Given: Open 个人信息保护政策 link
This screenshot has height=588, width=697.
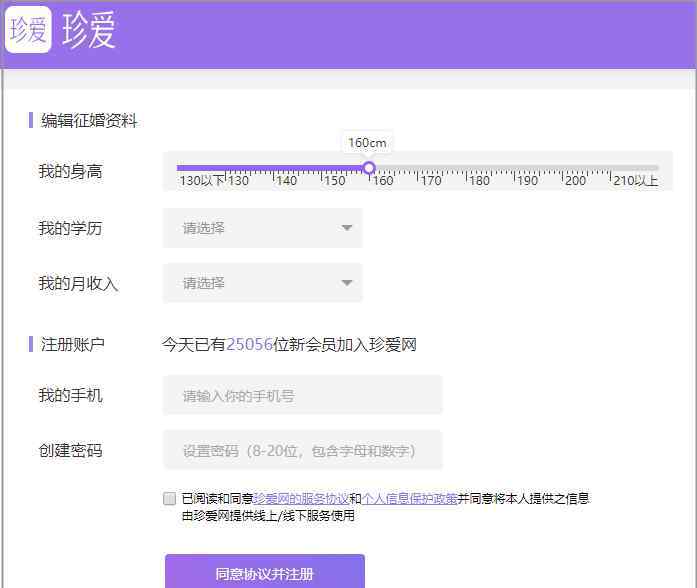Looking at the screenshot, I should 409,499.
